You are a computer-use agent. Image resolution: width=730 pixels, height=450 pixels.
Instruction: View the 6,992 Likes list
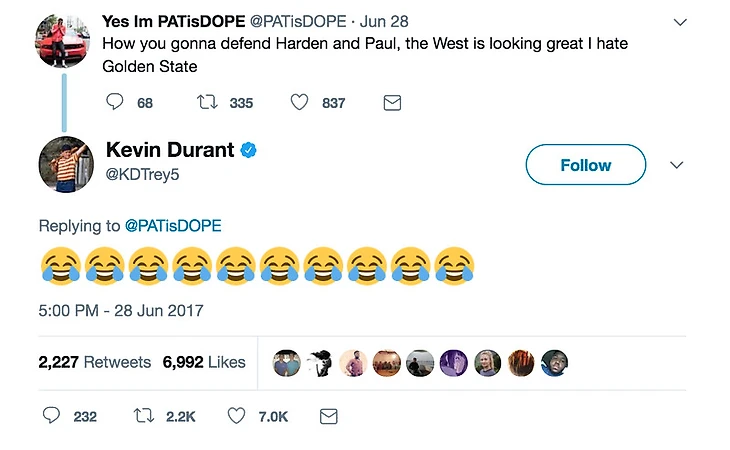coord(204,362)
